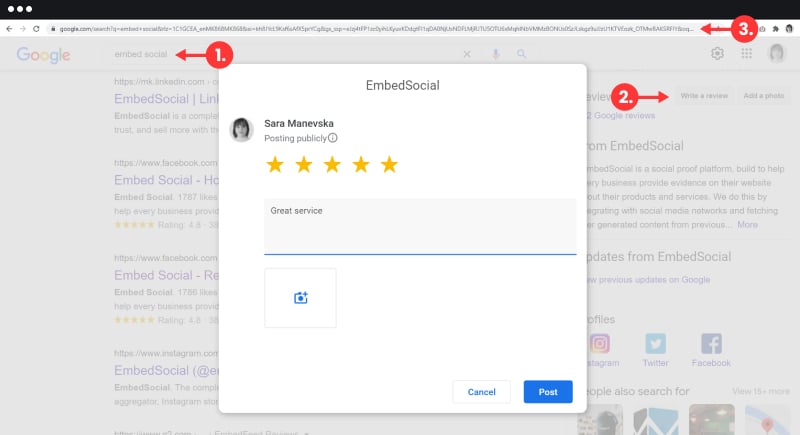Click the Google account avatar
This screenshot has width=800, height=435.
point(777,53)
